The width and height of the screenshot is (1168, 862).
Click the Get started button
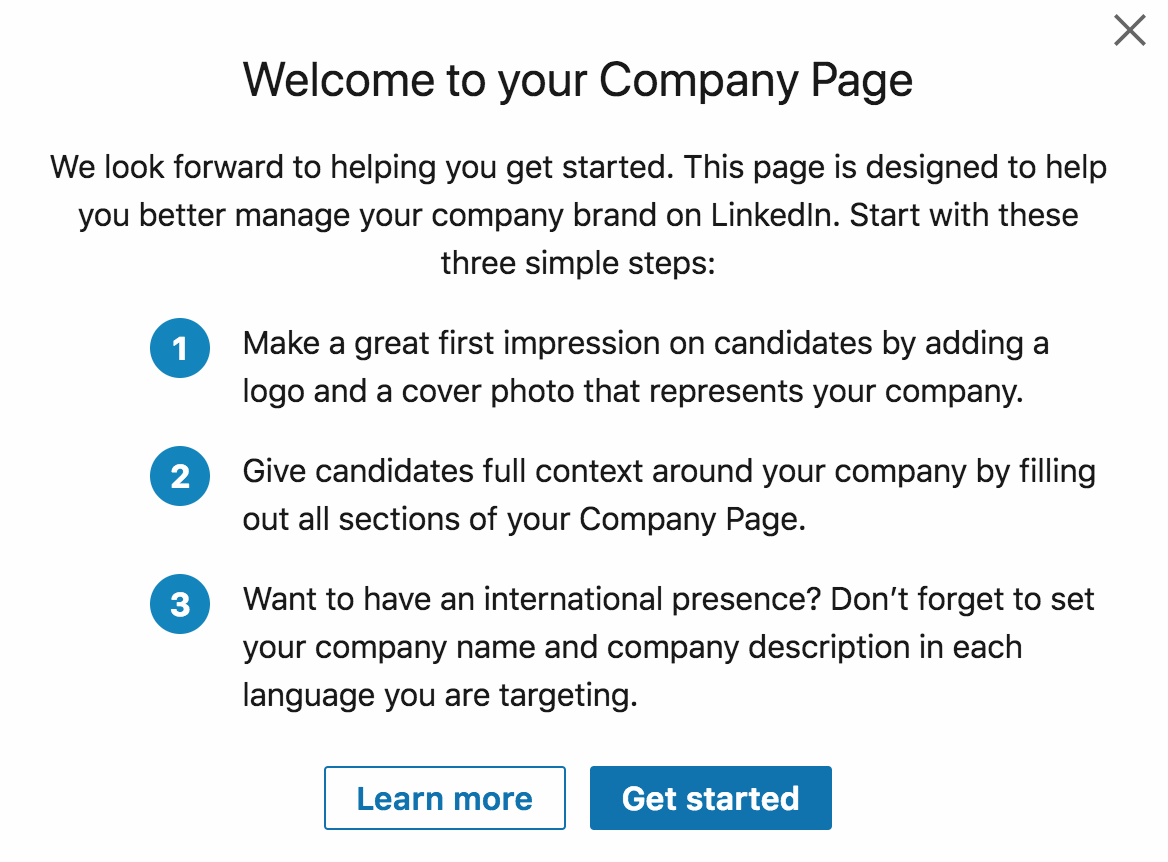(710, 798)
